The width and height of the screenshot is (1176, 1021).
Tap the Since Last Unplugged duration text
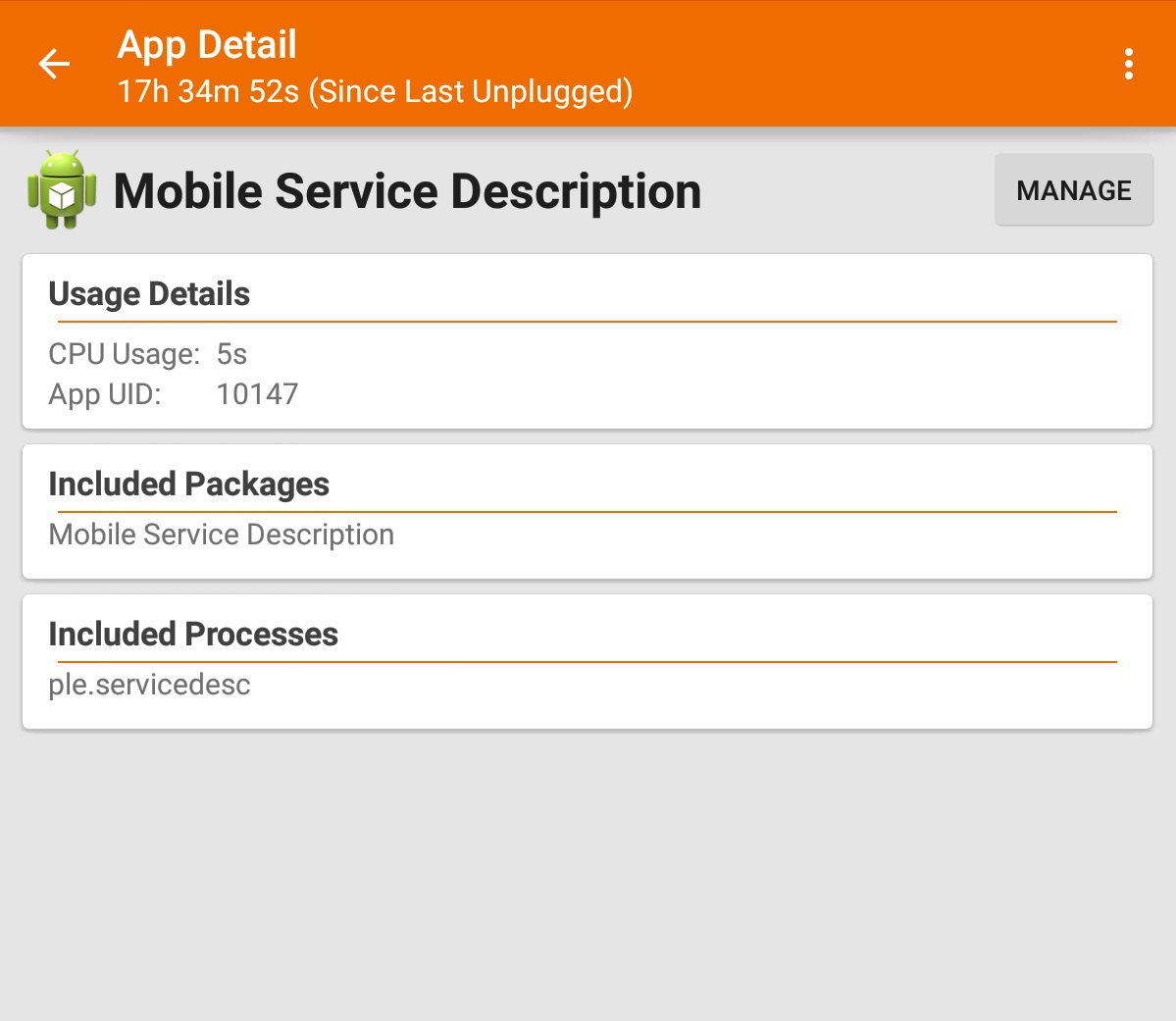[375, 91]
